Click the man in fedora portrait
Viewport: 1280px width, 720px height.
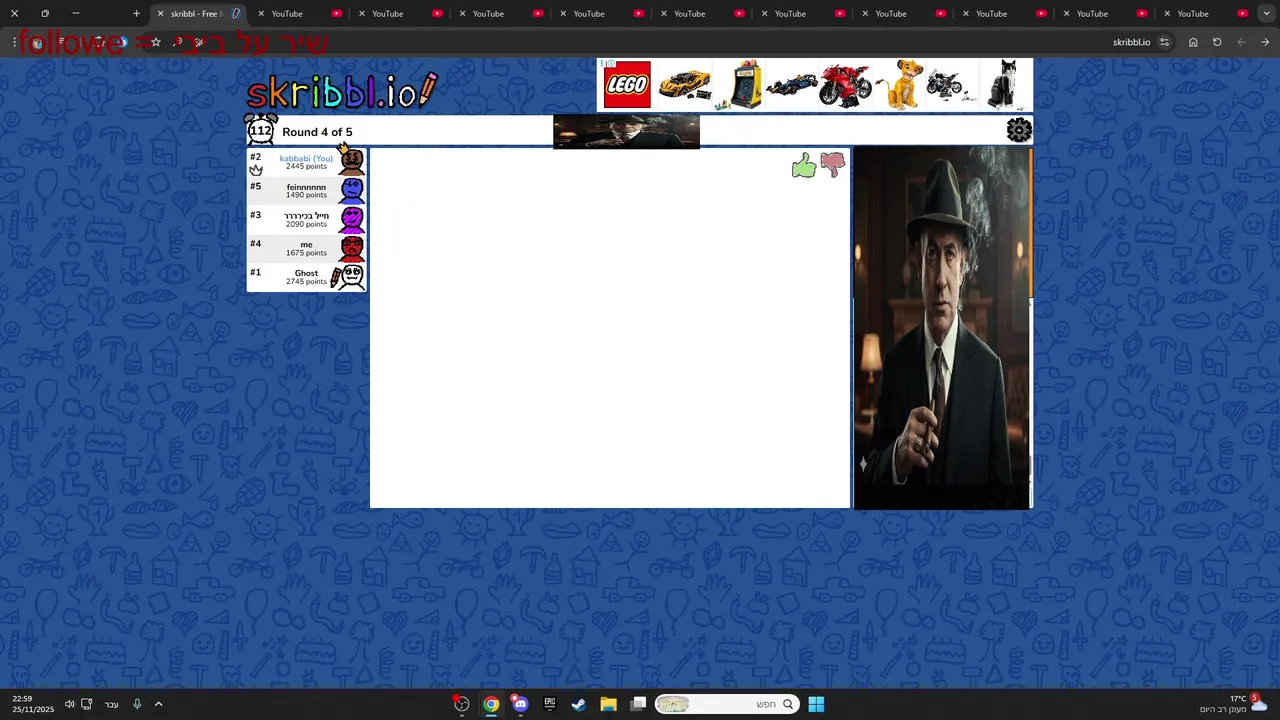(x=942, y=328)
